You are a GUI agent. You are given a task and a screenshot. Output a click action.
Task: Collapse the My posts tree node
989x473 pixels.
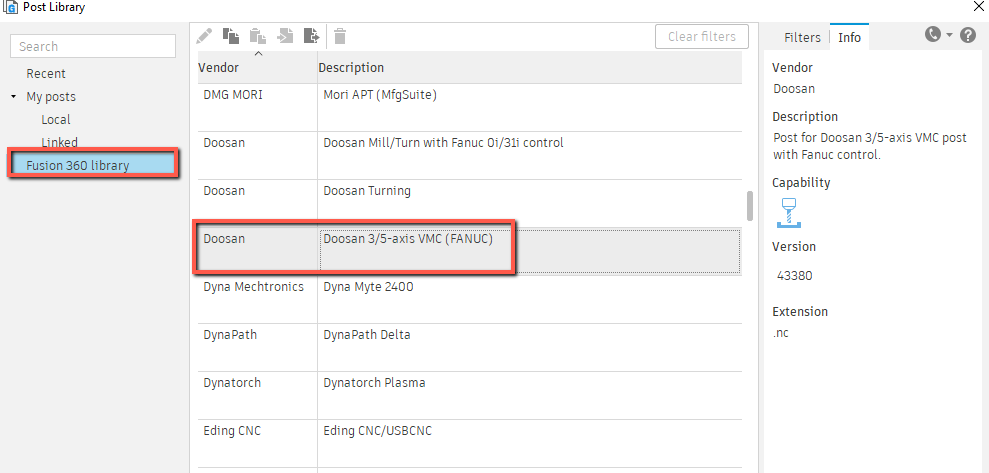tap(14, 97)
